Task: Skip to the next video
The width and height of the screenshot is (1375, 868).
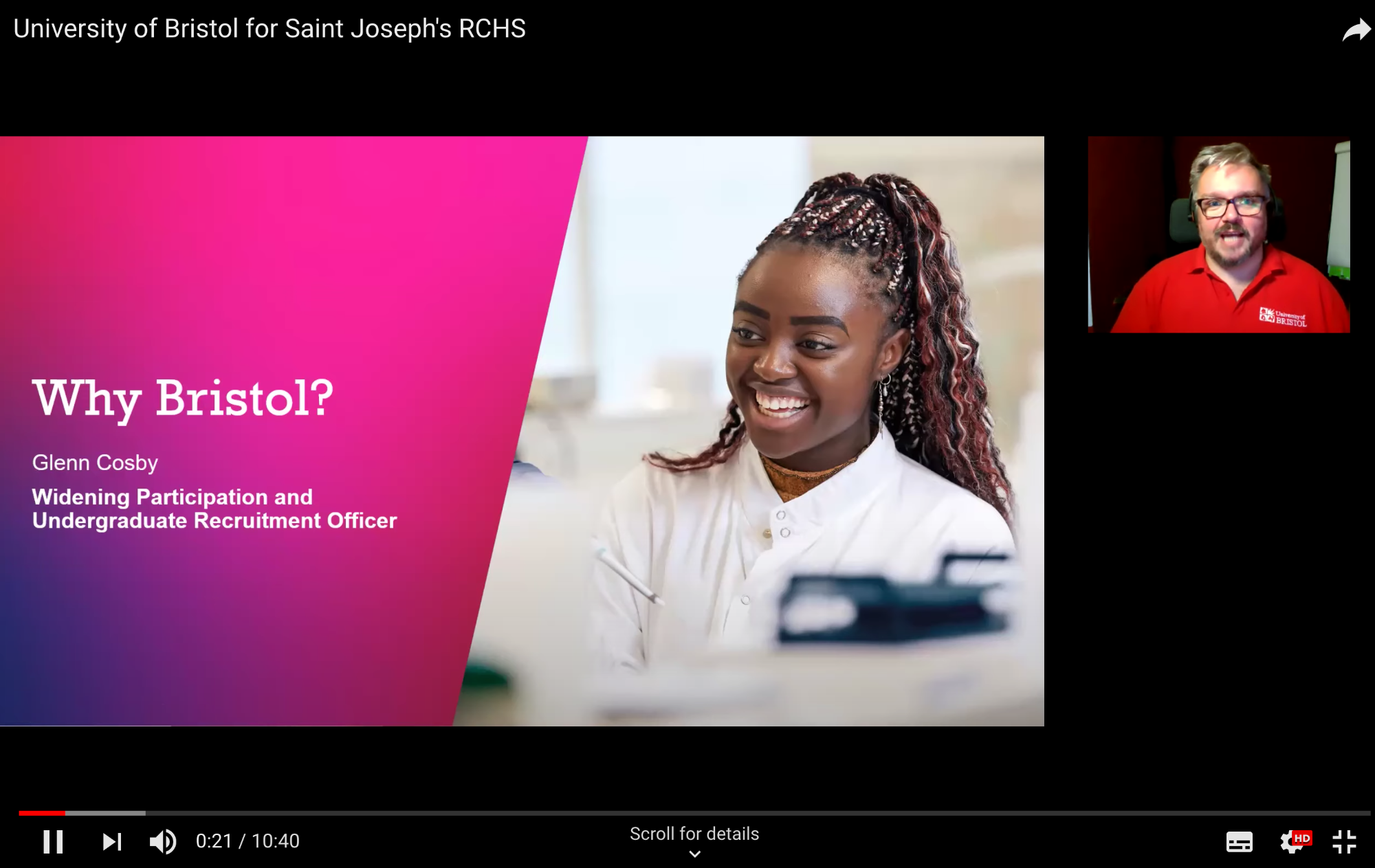Action: 112,841
